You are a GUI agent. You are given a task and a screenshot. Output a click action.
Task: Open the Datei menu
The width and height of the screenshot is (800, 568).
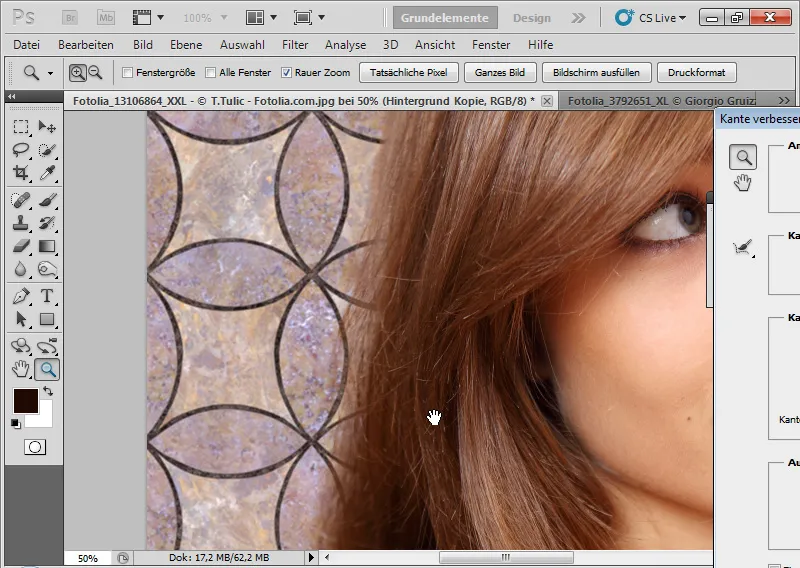[x=27, y=45]
